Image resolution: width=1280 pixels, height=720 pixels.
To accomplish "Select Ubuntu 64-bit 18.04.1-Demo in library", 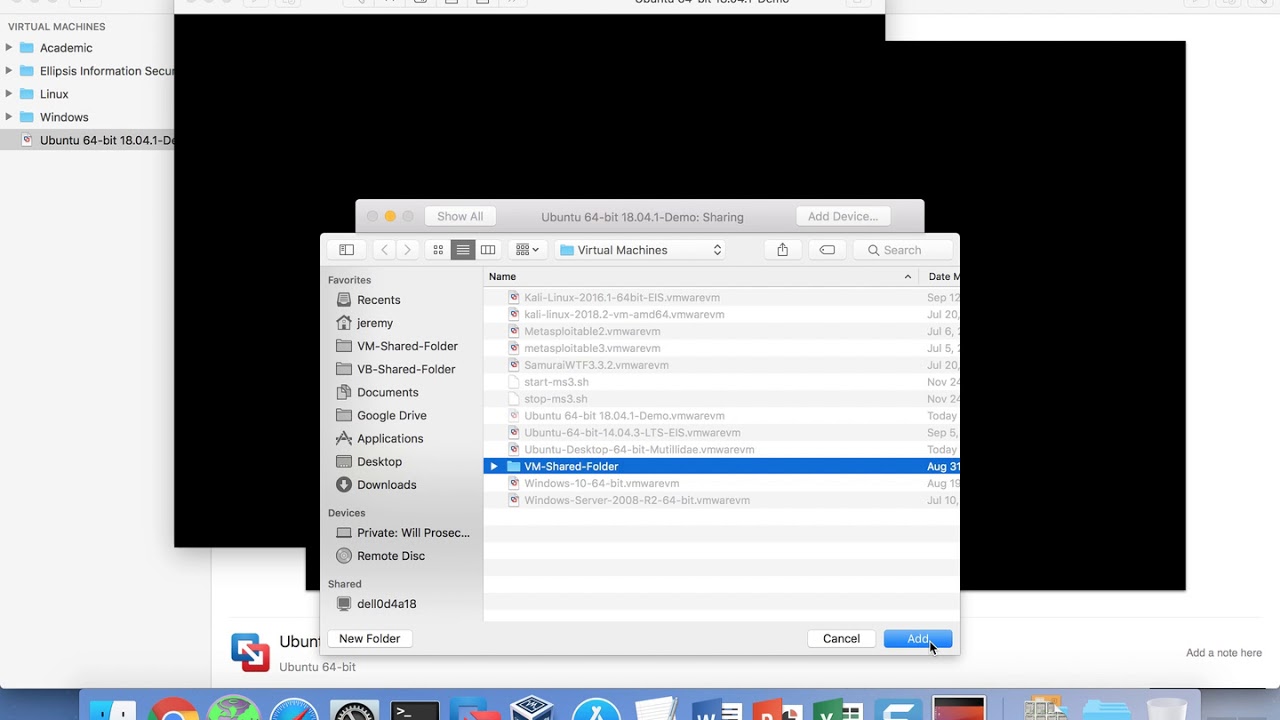I will (x=87, y=140).
